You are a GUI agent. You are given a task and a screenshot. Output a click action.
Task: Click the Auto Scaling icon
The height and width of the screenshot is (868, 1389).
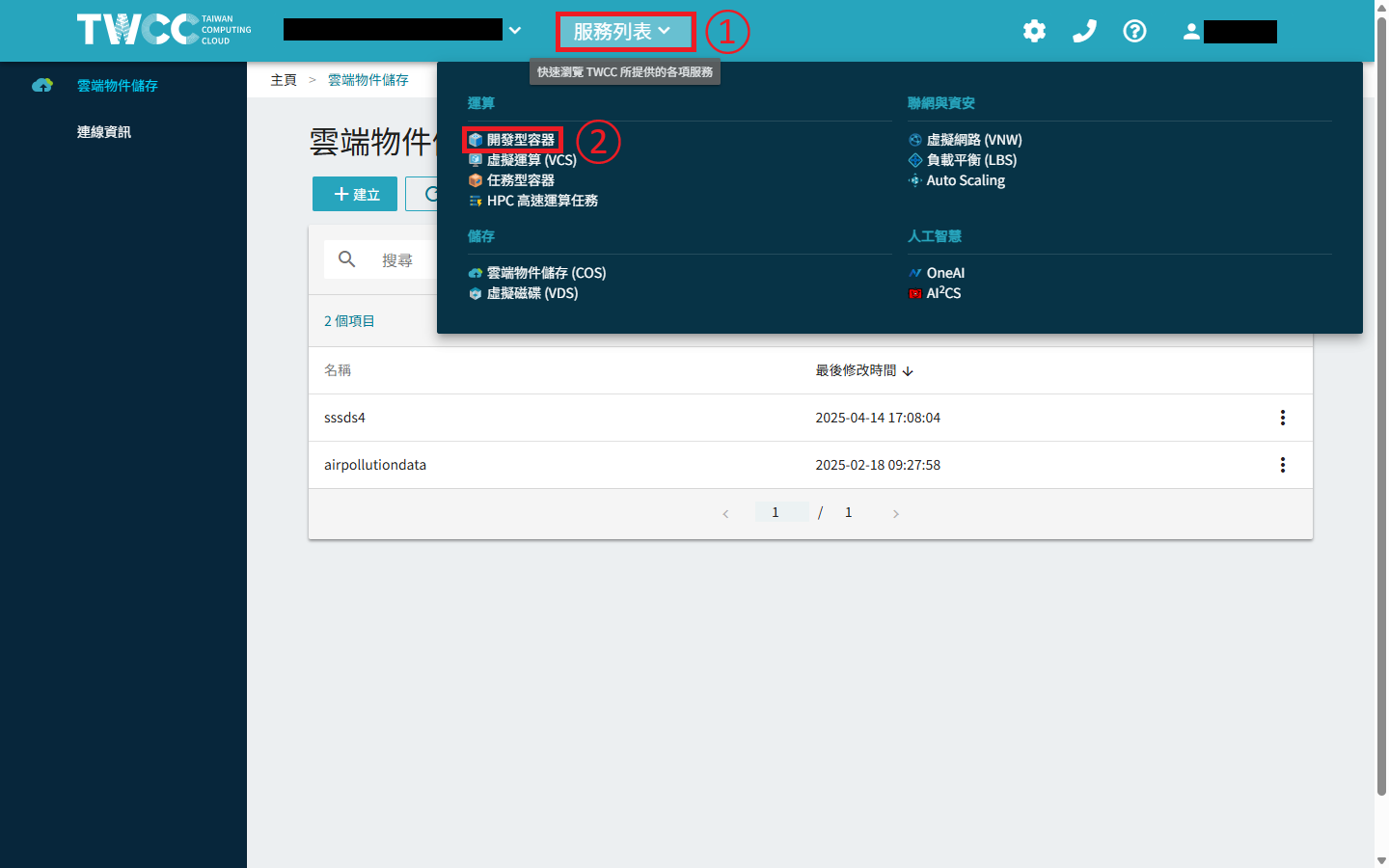[914, 180]
